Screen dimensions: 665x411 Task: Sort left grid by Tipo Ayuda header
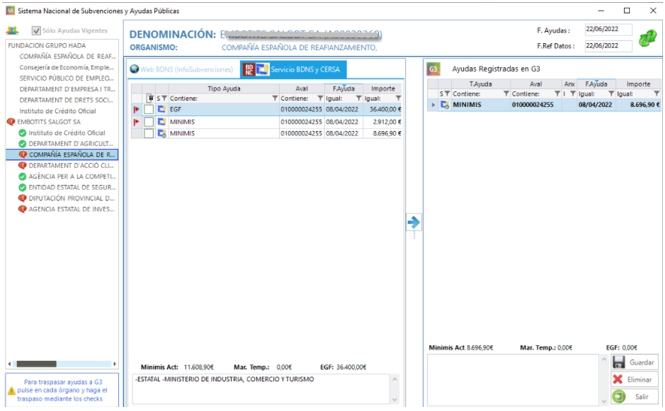pyautogui.click(x=224, y=89)
